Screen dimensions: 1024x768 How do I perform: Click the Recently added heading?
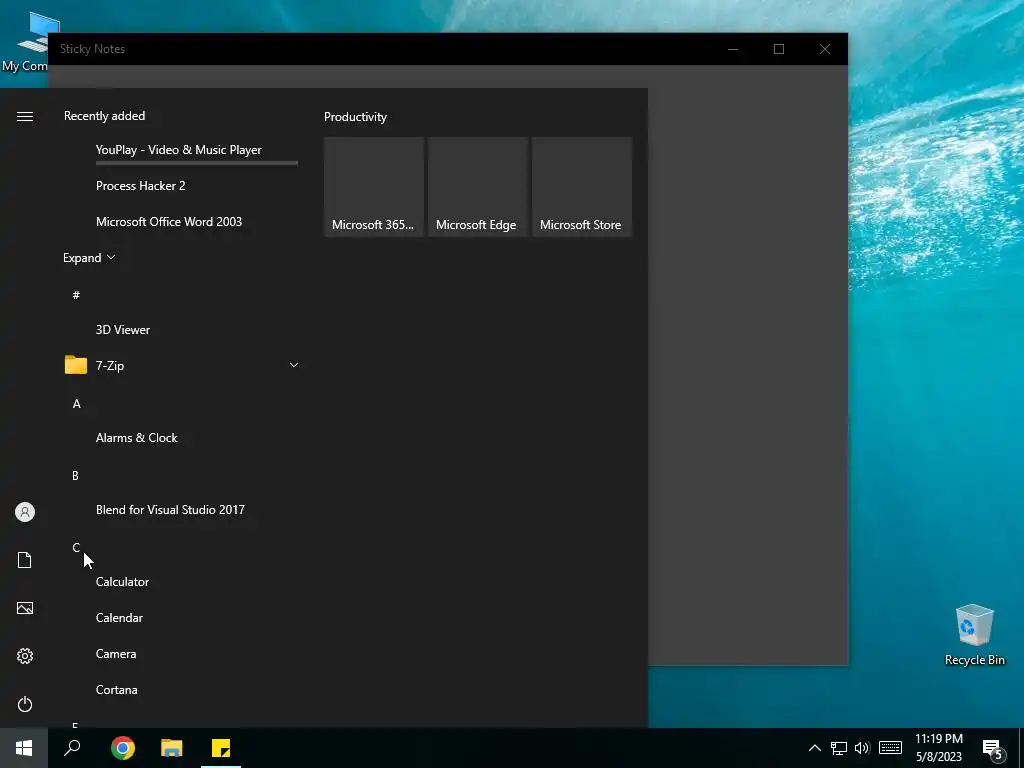coord(104,116)
